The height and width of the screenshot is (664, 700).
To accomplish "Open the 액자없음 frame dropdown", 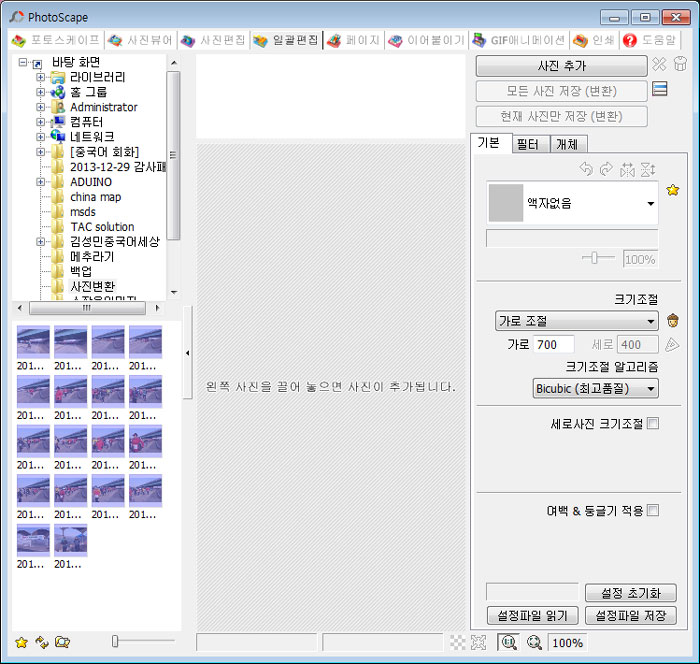I will (572, 203).
